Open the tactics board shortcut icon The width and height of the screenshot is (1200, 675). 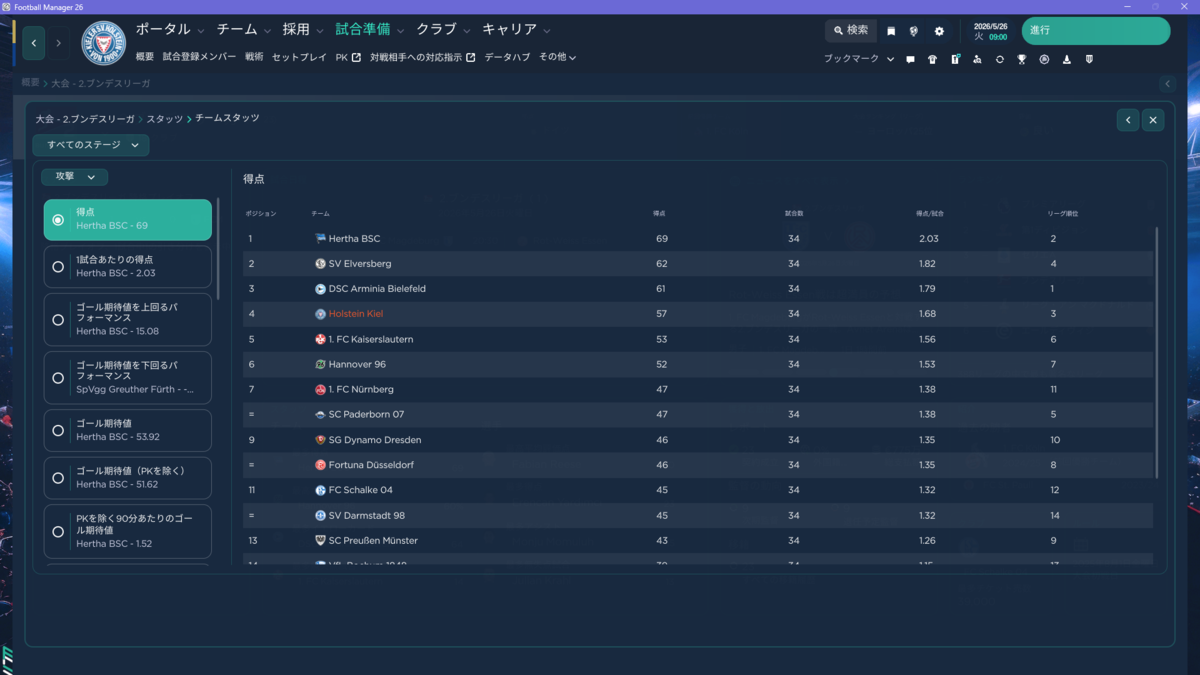(x=955, y=59)
